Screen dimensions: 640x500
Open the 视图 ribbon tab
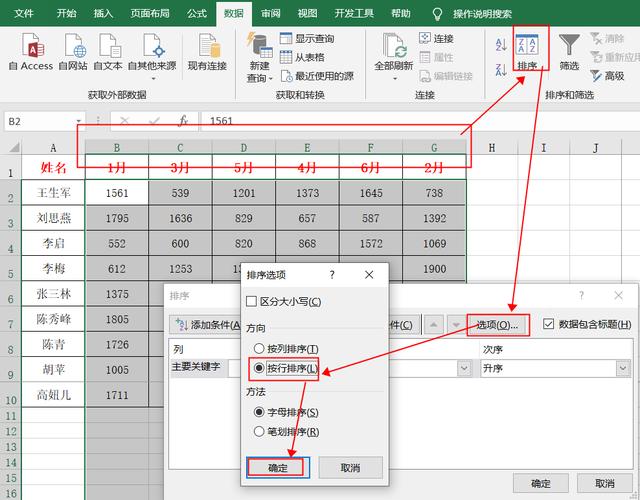307,14
